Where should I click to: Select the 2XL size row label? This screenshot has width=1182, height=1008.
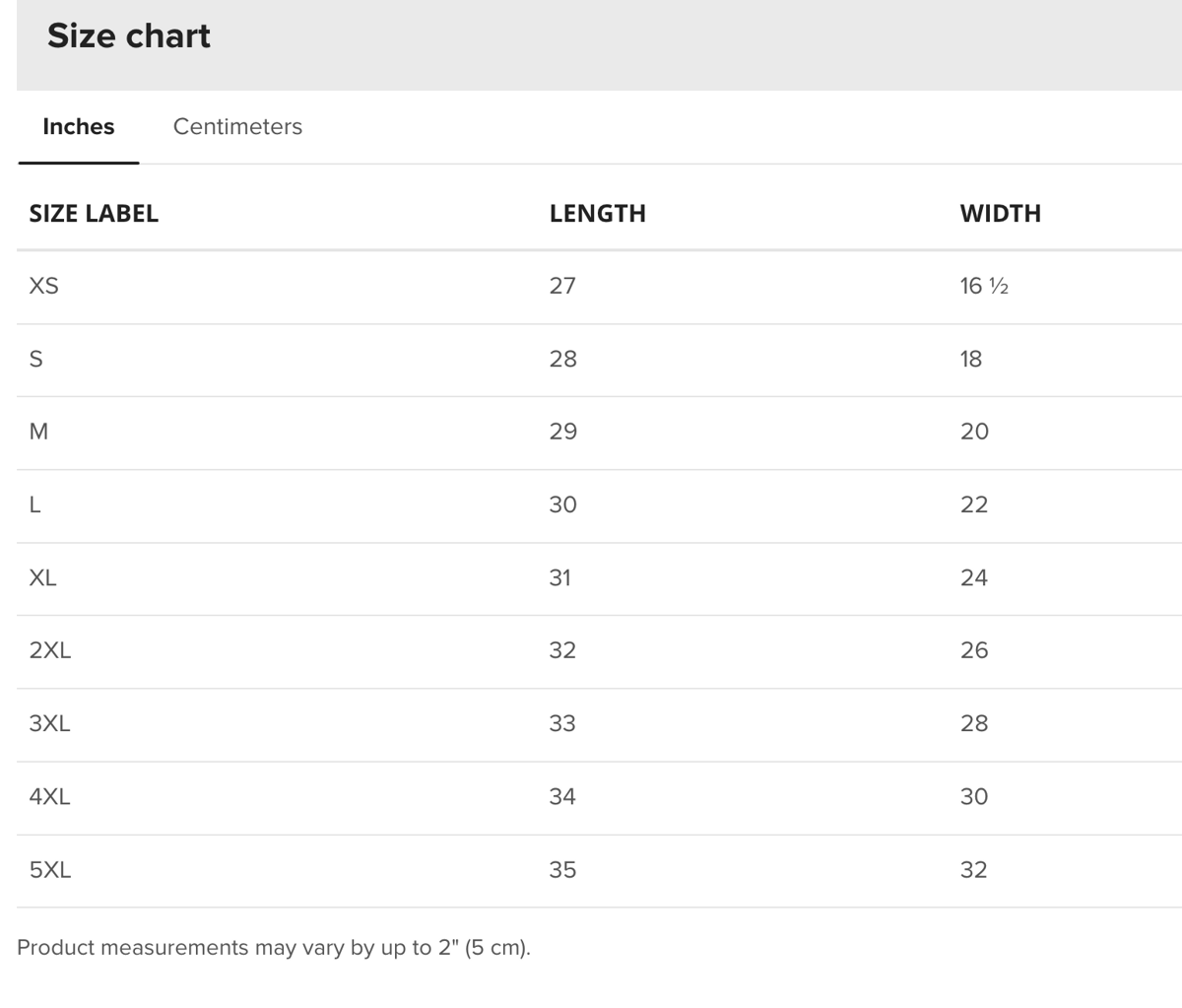(50, 650)
